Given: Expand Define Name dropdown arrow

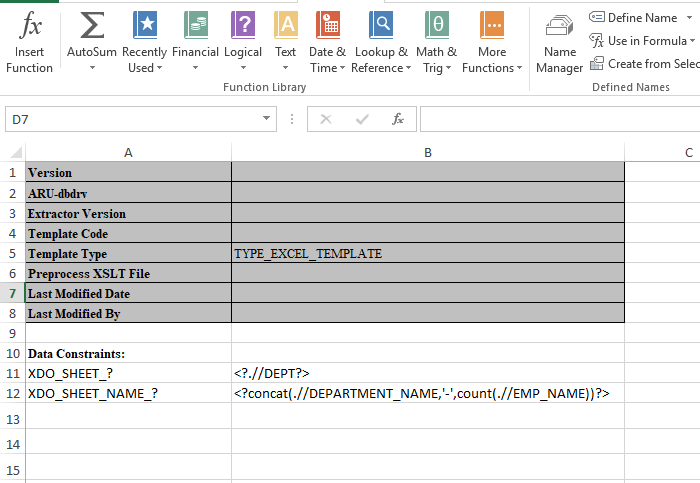Looking at the screenshot, I should click(689, 18).
